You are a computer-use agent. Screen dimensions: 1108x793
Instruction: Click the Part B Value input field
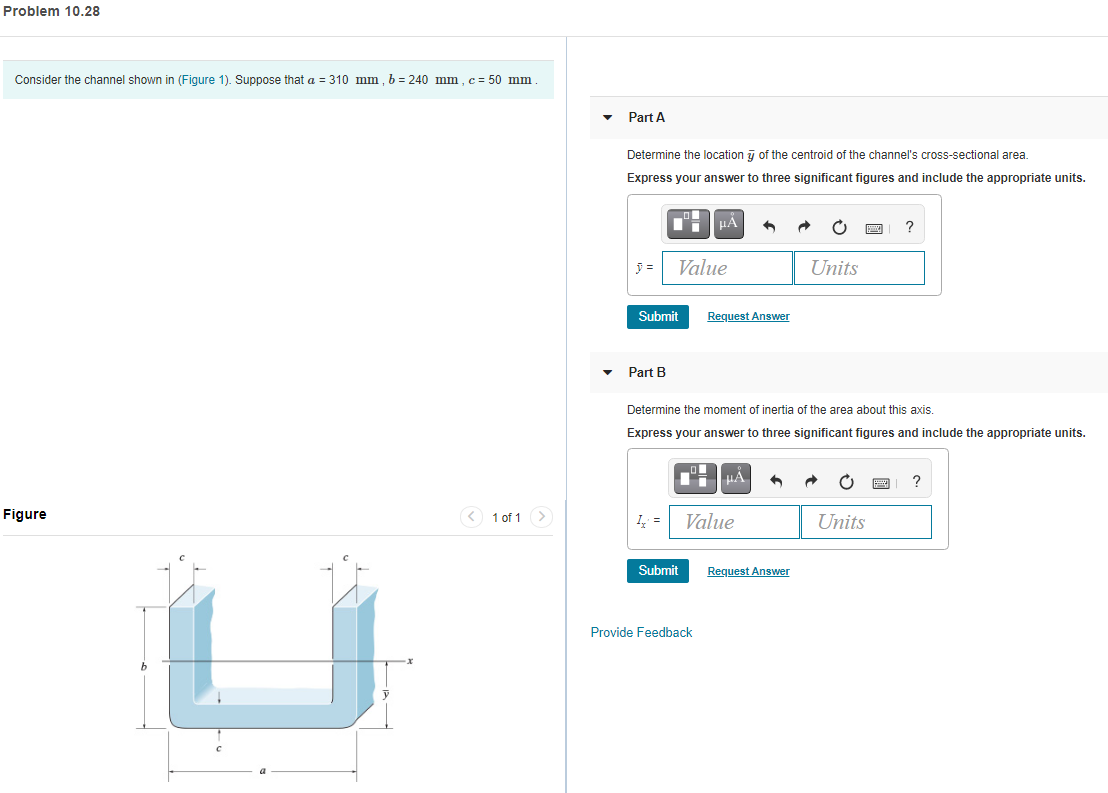[x=734, y=522]
